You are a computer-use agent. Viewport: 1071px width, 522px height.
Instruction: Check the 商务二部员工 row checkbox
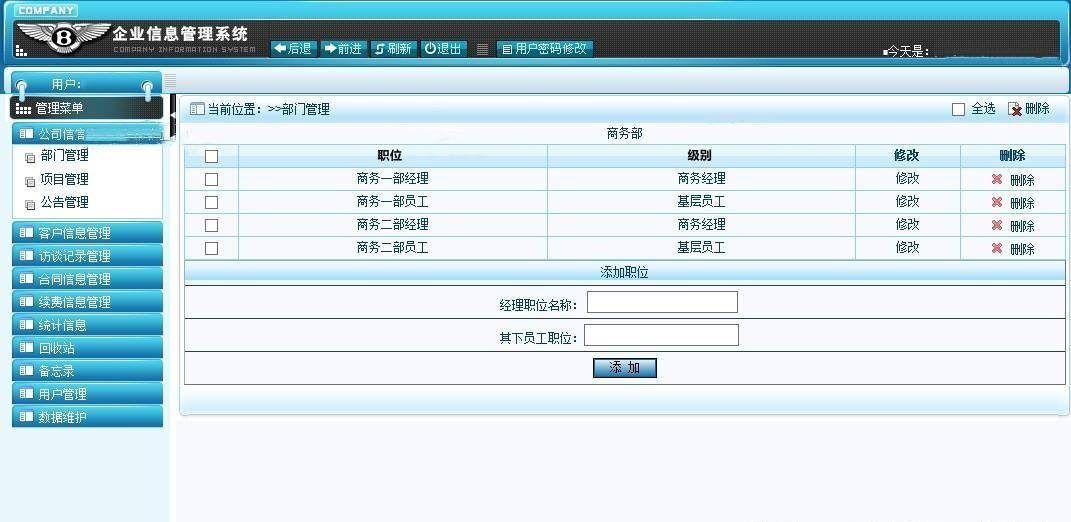point(211,248)
